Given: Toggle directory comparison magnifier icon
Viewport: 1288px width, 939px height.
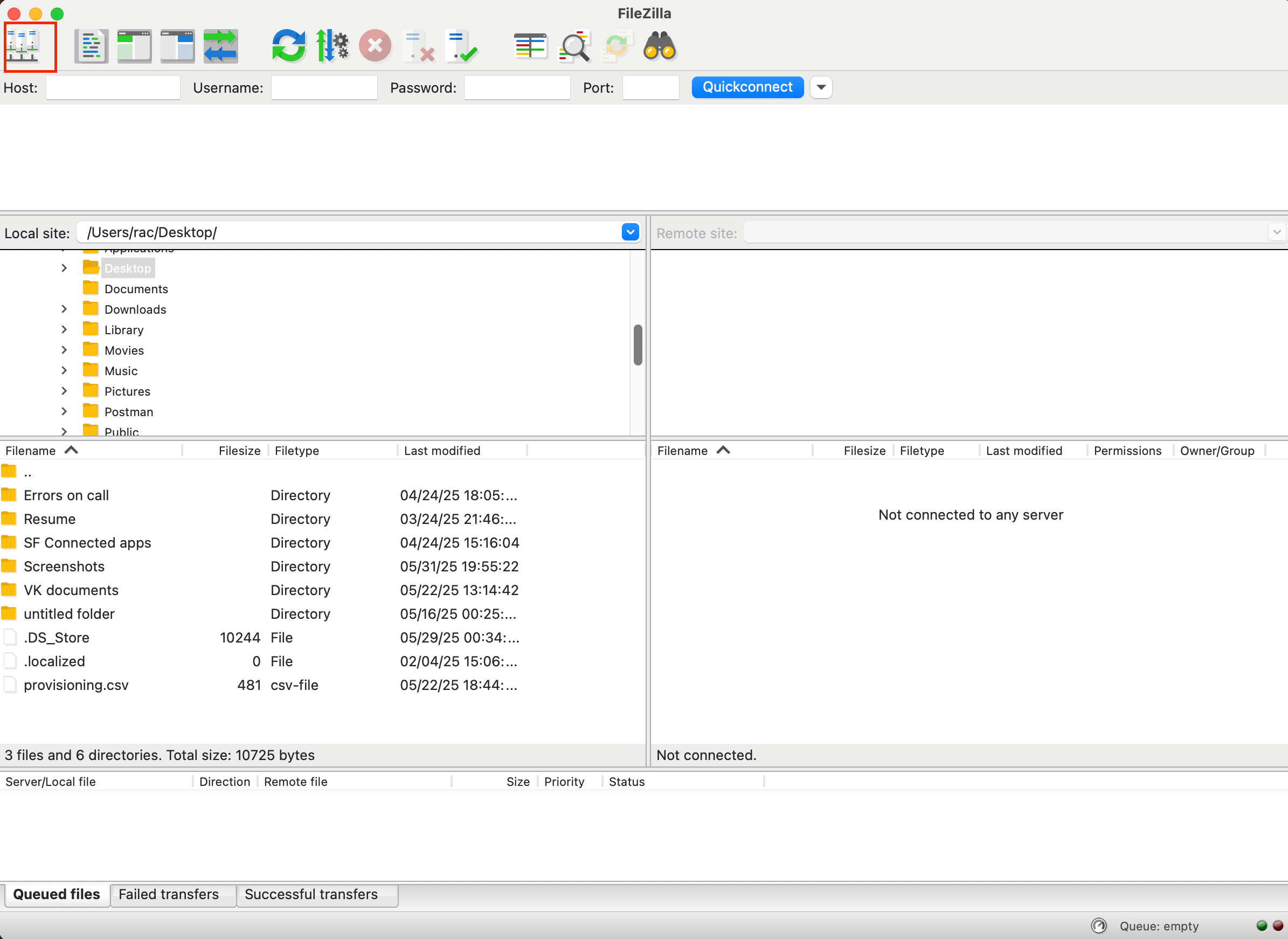Looking at the screenshot, I should coord(574,46).
